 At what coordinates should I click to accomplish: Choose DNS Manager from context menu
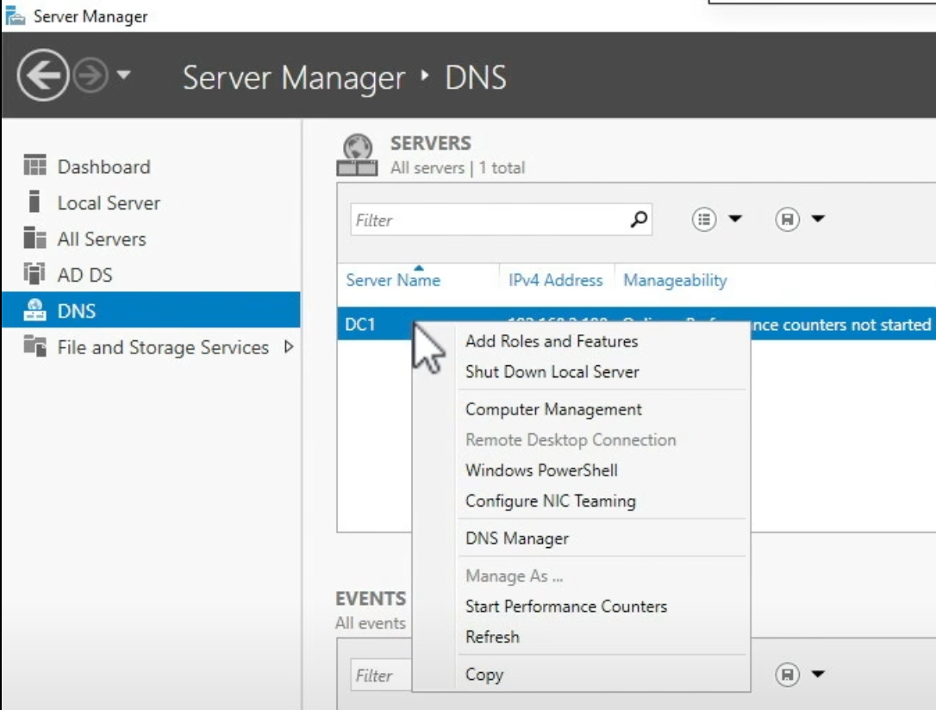[x=517, y=538]
